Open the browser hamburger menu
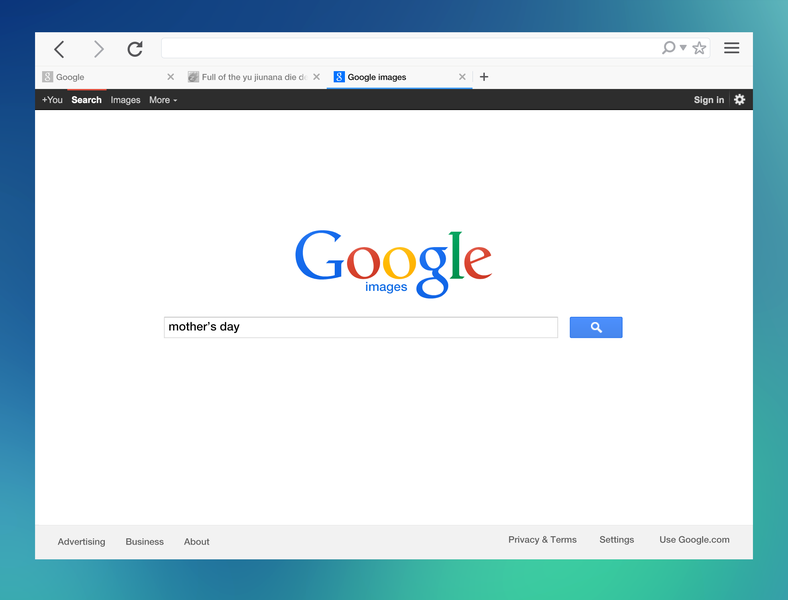This screenshot has width=788, height=600. (732, 48)
